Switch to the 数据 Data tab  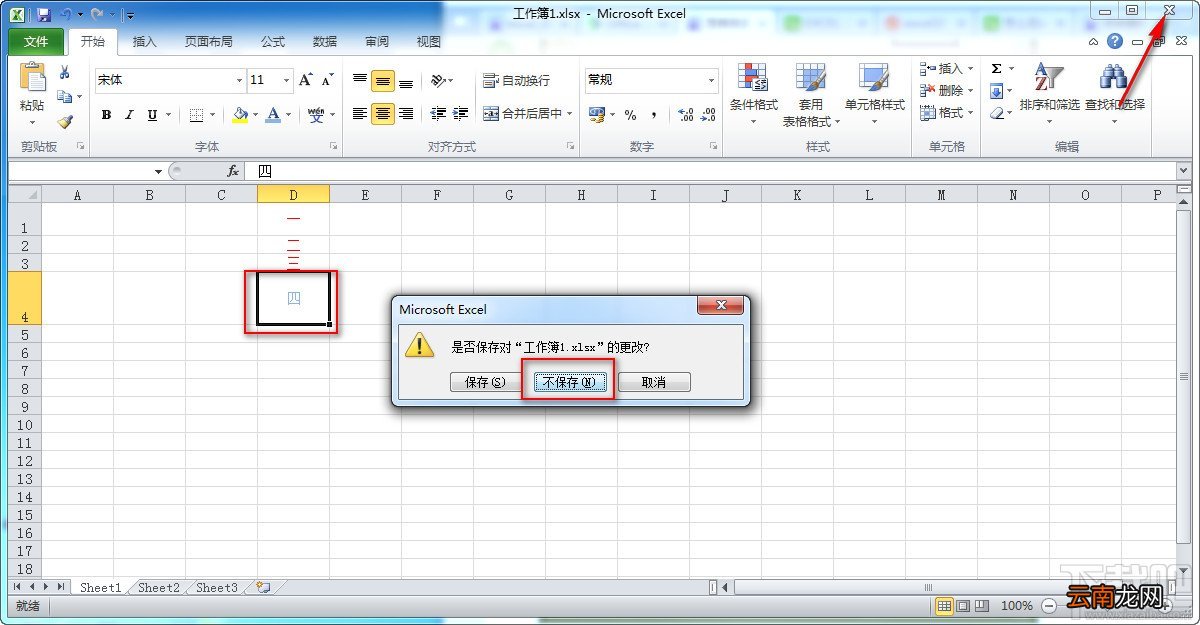point(325,42)
